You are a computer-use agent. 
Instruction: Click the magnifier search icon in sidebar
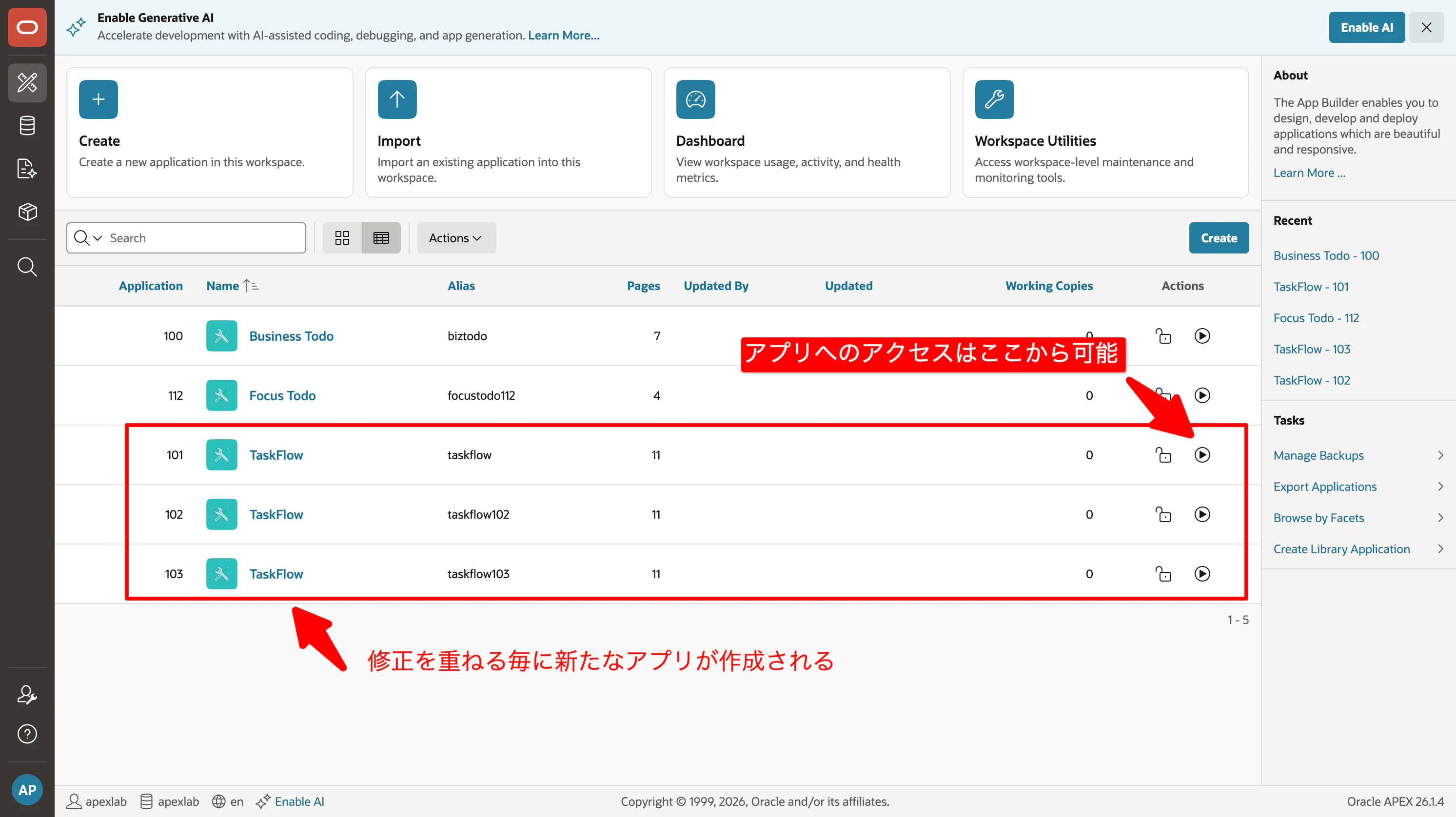(x=27, y=266)
